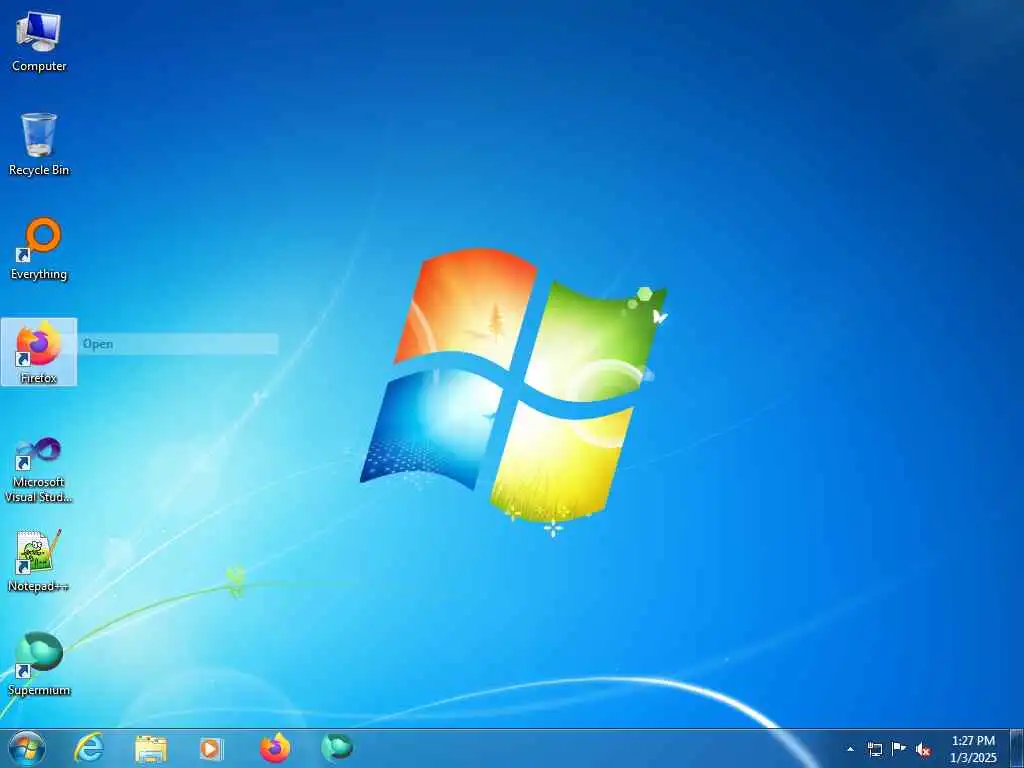Launch Firefox from the taskbar
Viewport: 1024px width, 768px height.
point(275,748)
